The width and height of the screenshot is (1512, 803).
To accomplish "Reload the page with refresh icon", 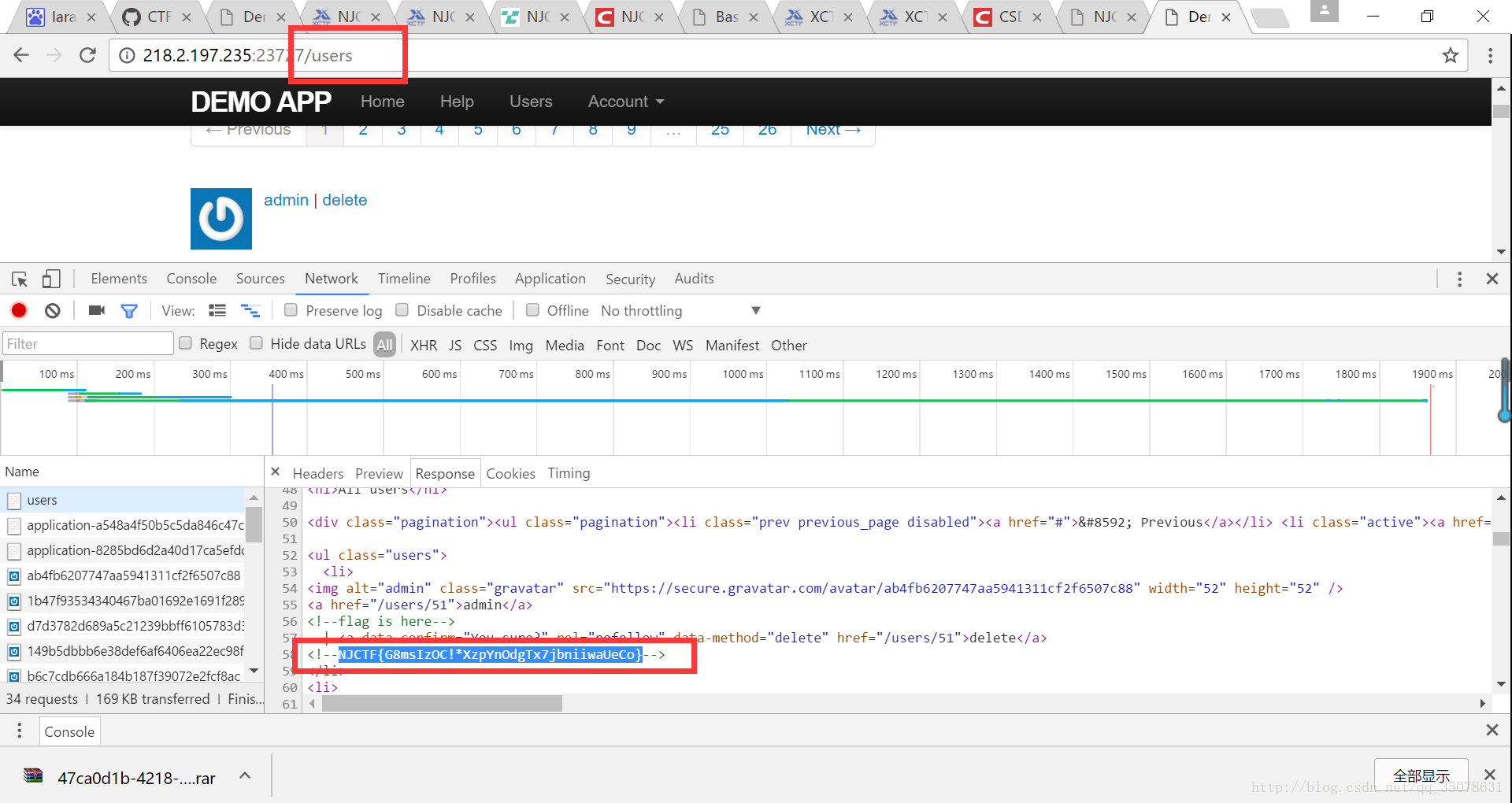I will (87, 55).
